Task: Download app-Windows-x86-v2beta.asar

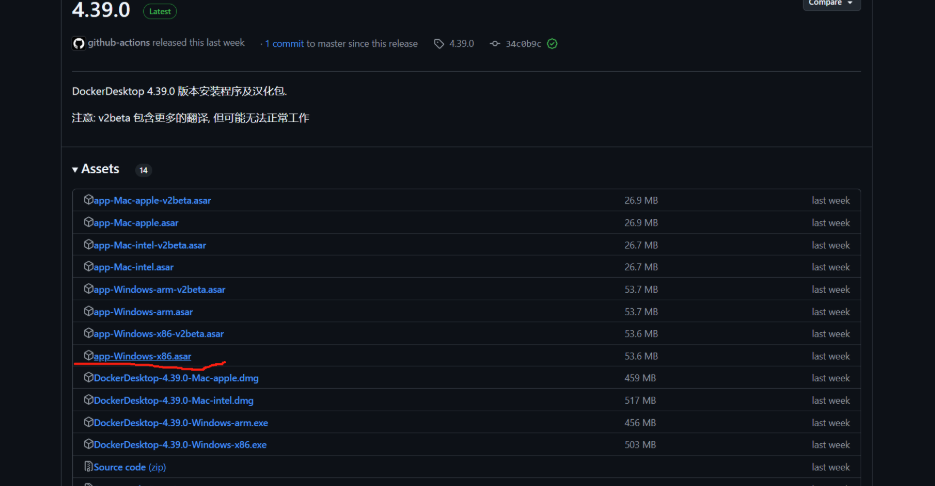Action: coord(159,333)
